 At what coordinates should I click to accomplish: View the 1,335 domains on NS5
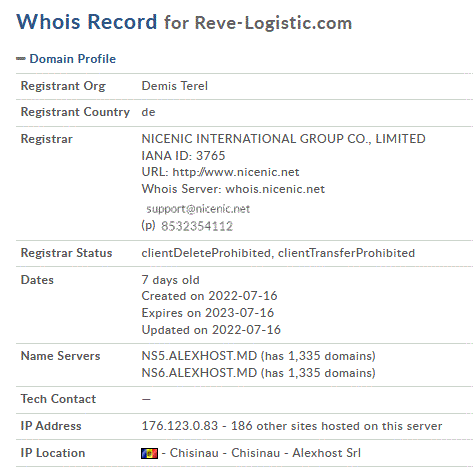[318, 356]
